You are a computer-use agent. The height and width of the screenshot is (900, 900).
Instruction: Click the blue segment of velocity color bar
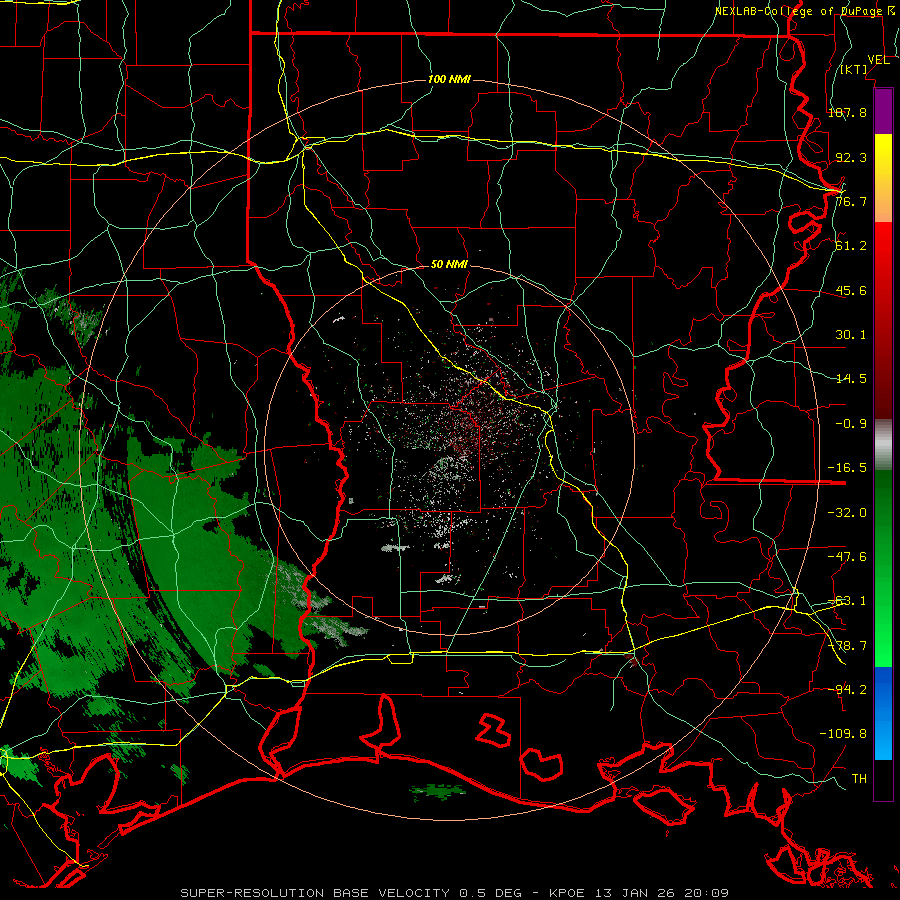click(x=883, y=713)
